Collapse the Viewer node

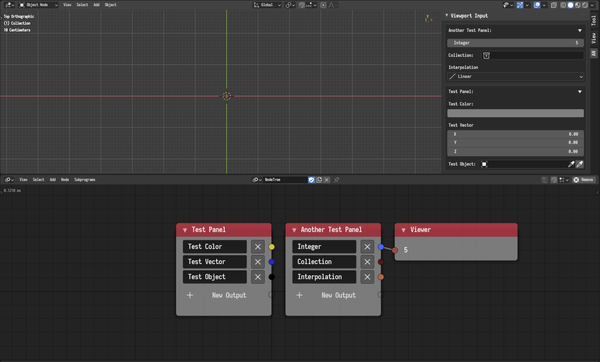[x=403, y=230]
